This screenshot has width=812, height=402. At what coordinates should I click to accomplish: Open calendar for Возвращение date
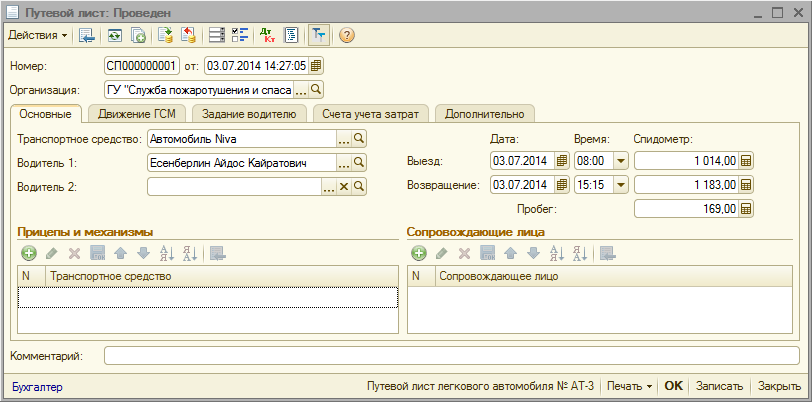click(x=561, y=185)
